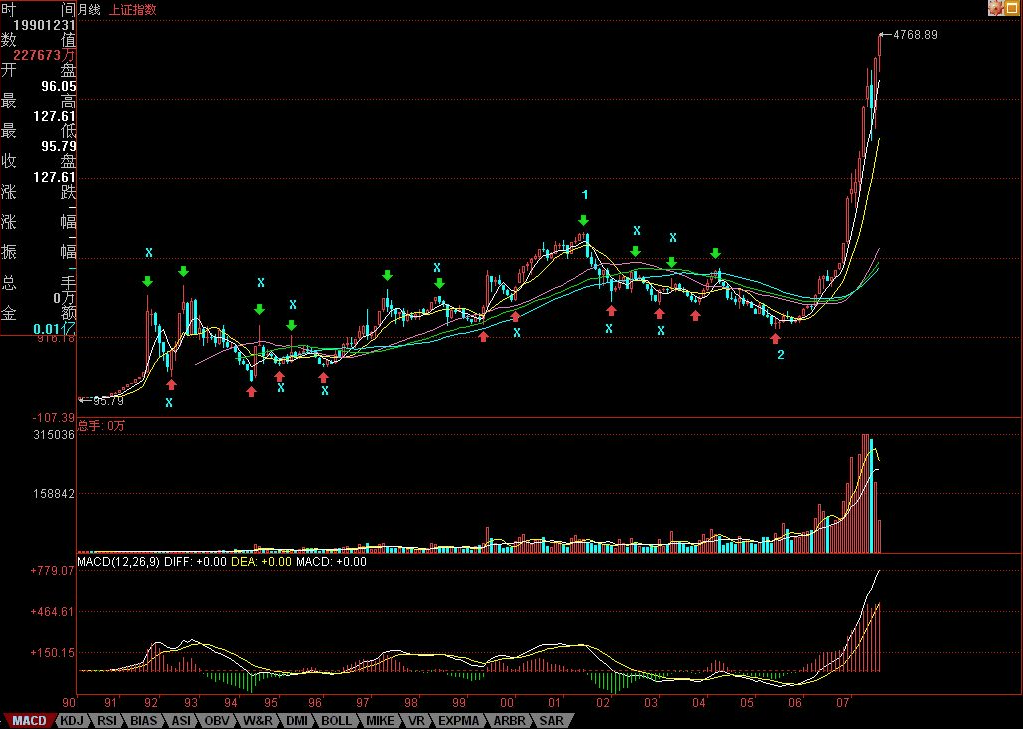Click the green down arrow under label 1
The width and height of the screenshot is (1023, 729).
tap(584, 220)
